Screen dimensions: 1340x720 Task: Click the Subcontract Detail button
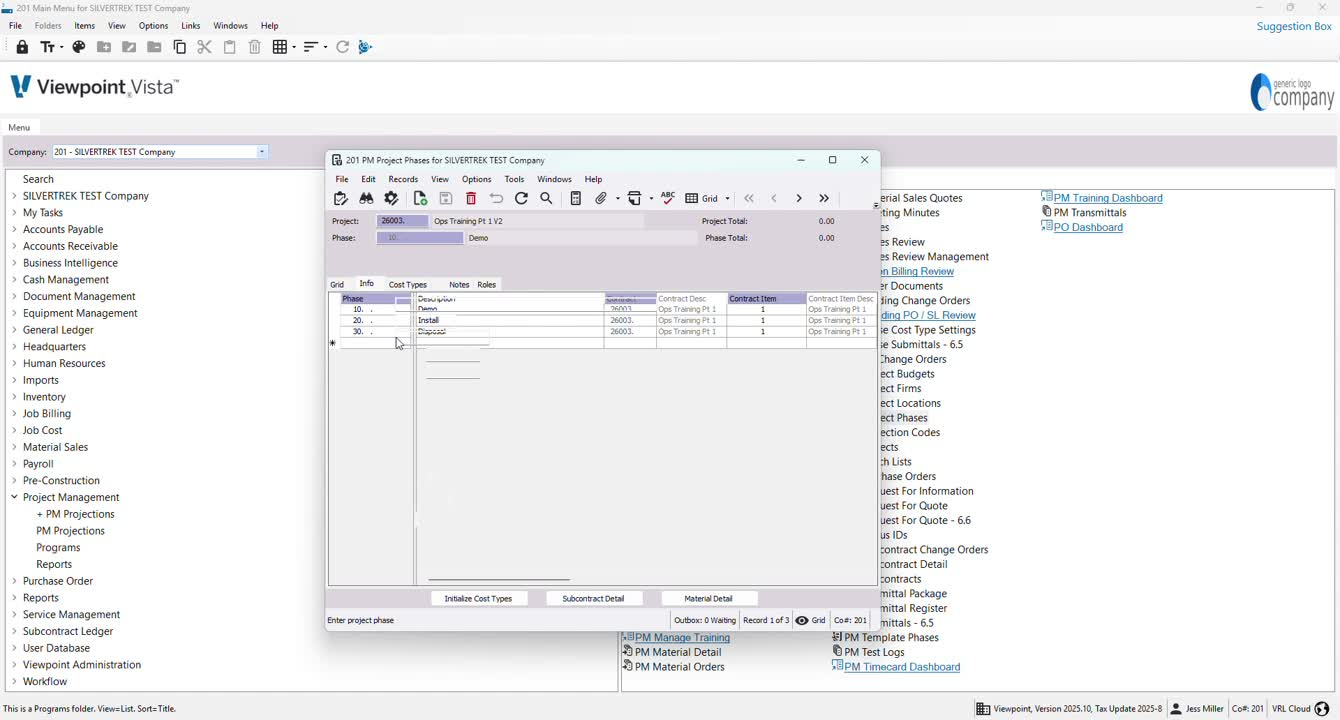(x=593, y=599)
